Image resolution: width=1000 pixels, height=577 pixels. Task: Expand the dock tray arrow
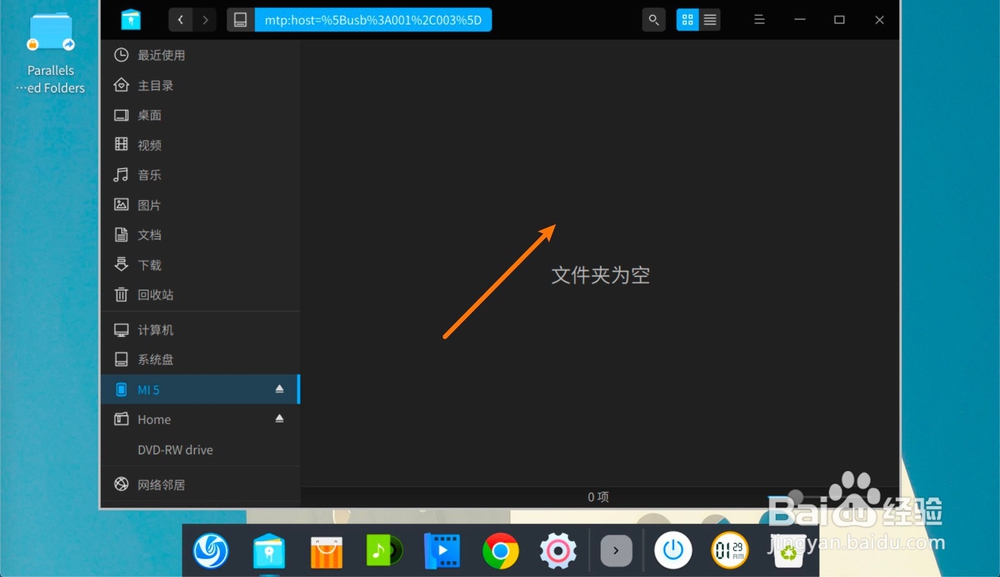616,551
